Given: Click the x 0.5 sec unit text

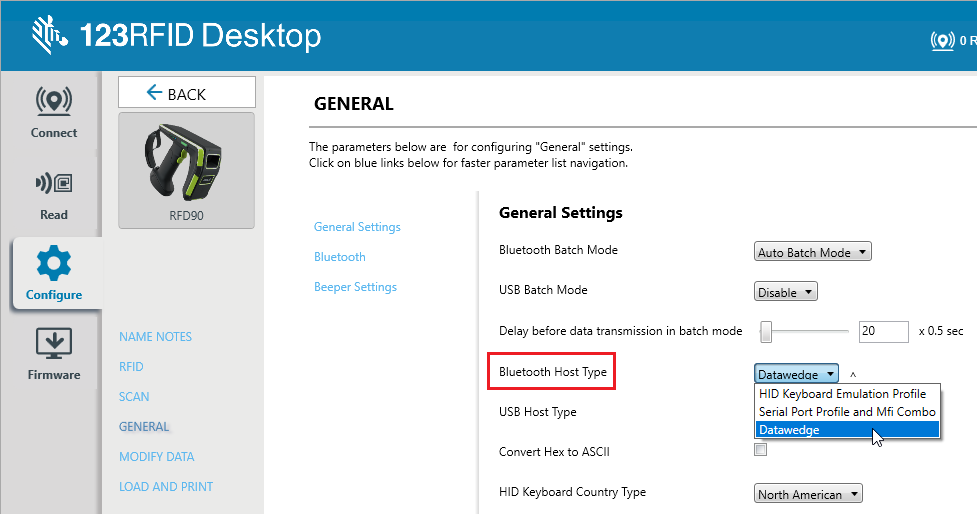Looking at the screenshot, I should tap(941, 331).
